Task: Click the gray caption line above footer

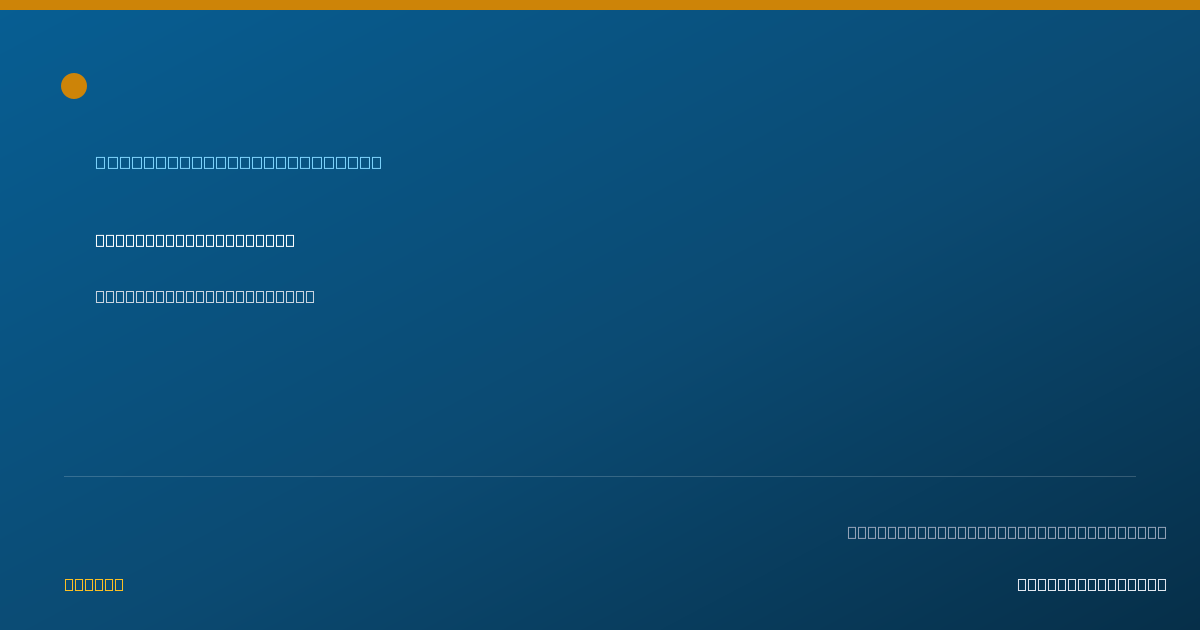Action: point(1007,532)
